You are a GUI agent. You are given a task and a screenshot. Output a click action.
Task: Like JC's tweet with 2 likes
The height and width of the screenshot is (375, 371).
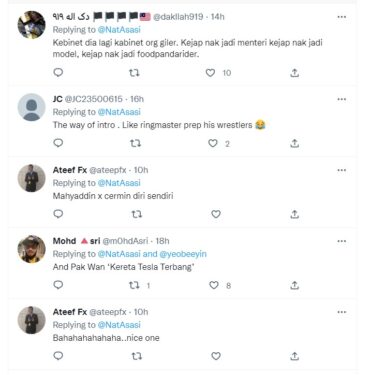[213, 143]
